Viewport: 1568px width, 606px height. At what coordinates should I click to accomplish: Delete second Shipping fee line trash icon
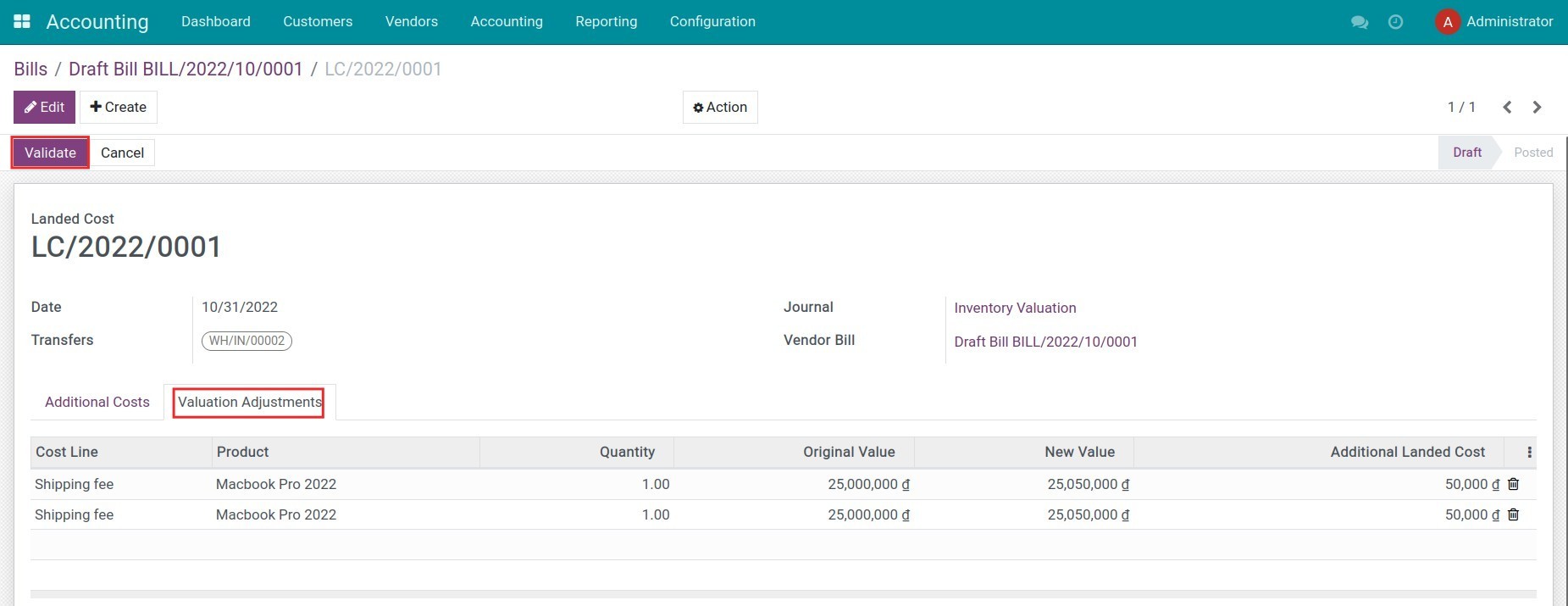coord(1514,514)
